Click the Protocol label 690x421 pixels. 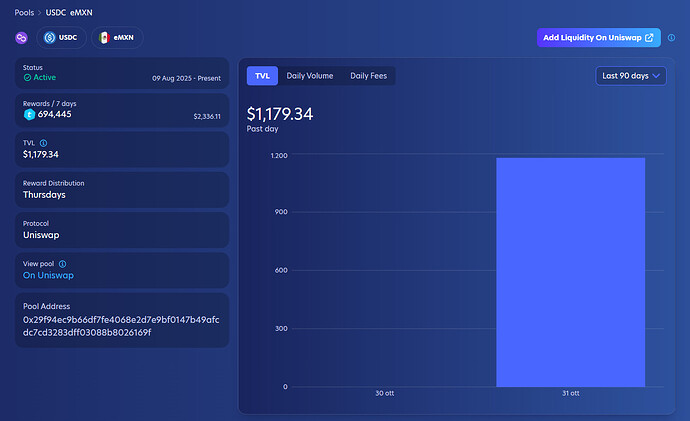click(36, 223)
